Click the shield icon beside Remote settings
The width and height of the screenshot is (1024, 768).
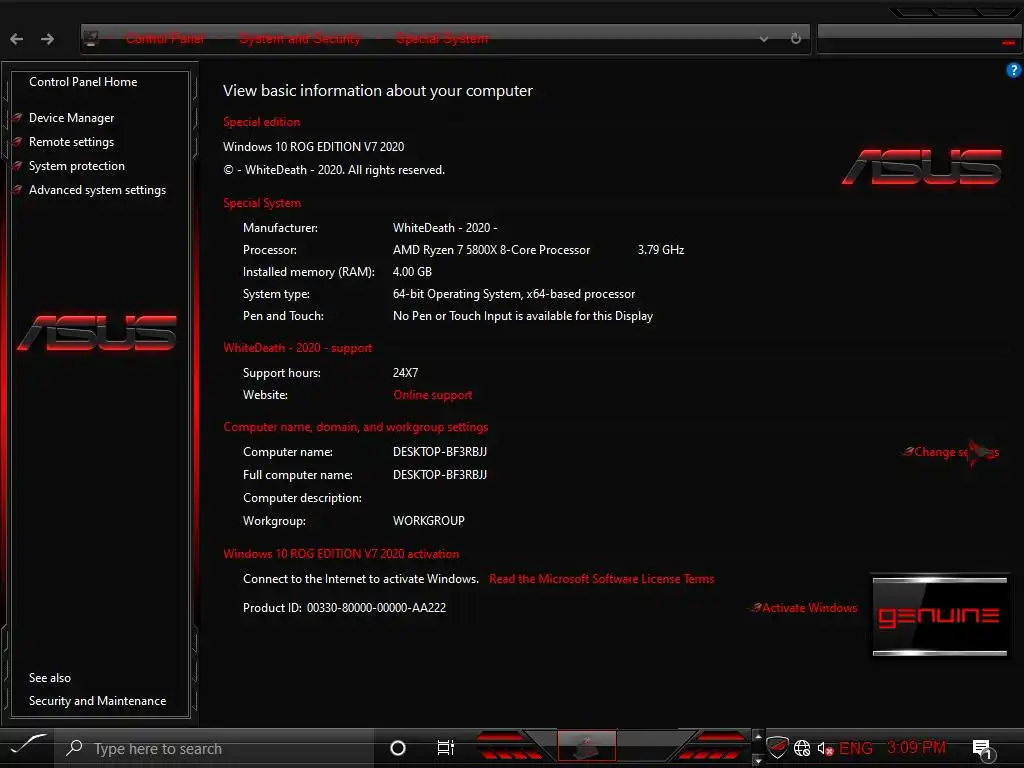(17, 142)
